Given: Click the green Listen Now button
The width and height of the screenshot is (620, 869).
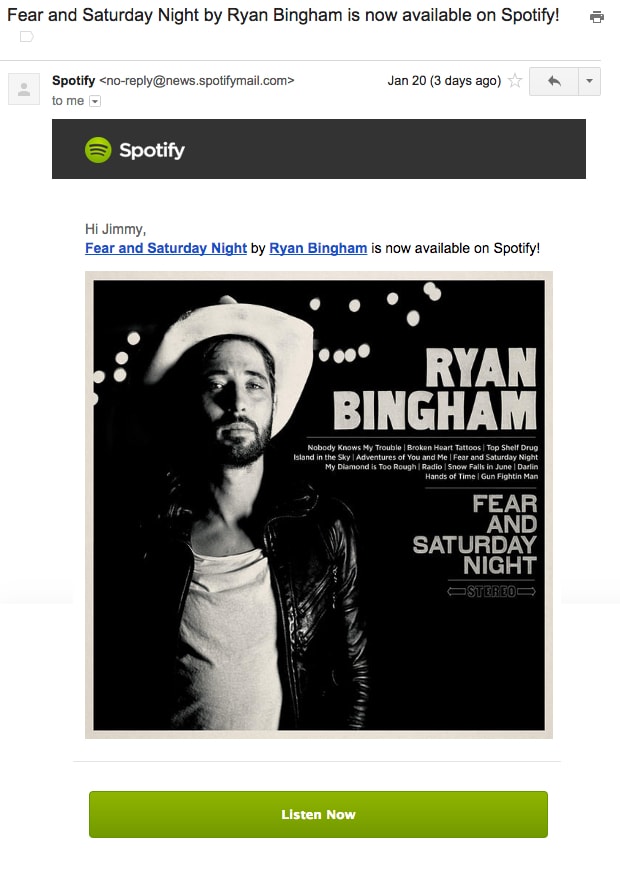Looking at the screenshot, I should click(x=318, y=814).
